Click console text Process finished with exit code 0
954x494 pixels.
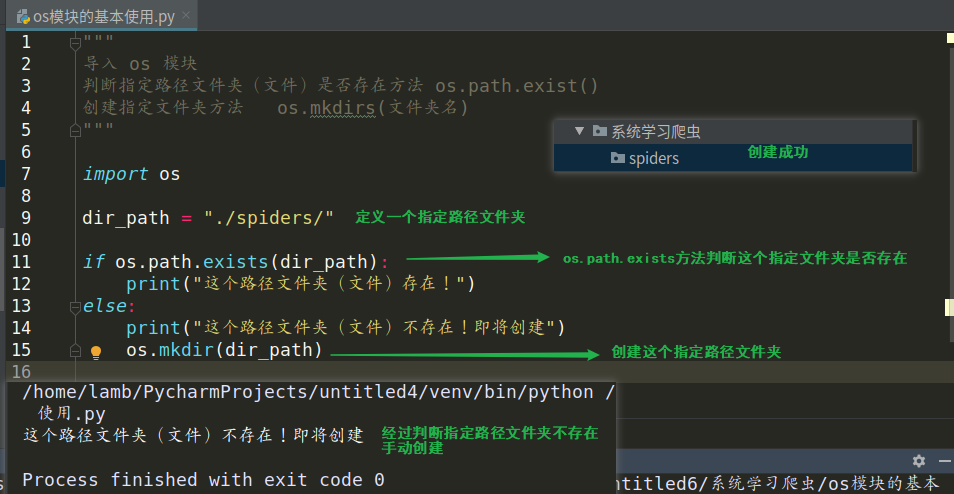[x=203, y=480]
